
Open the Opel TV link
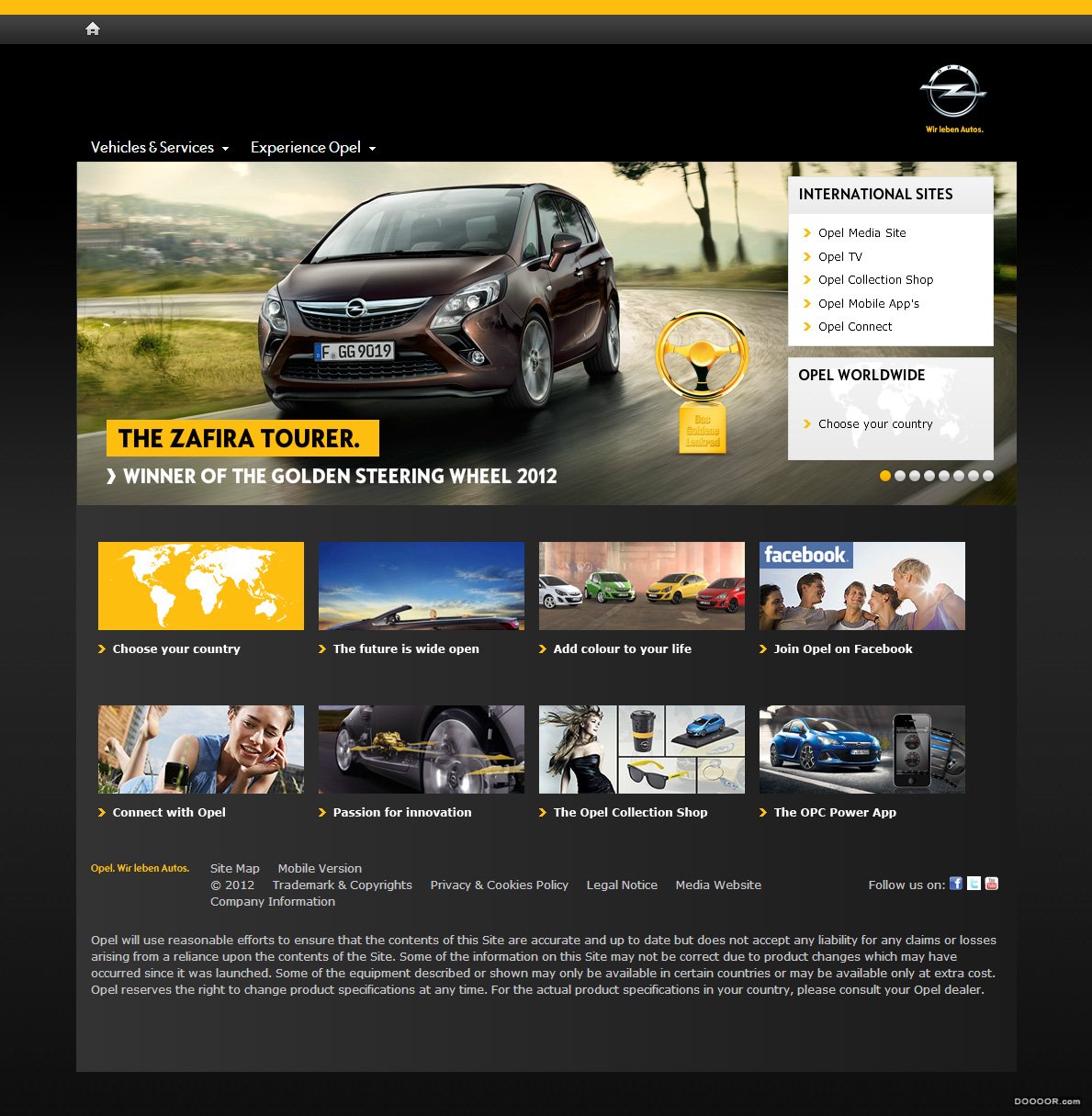coord(839,257)
